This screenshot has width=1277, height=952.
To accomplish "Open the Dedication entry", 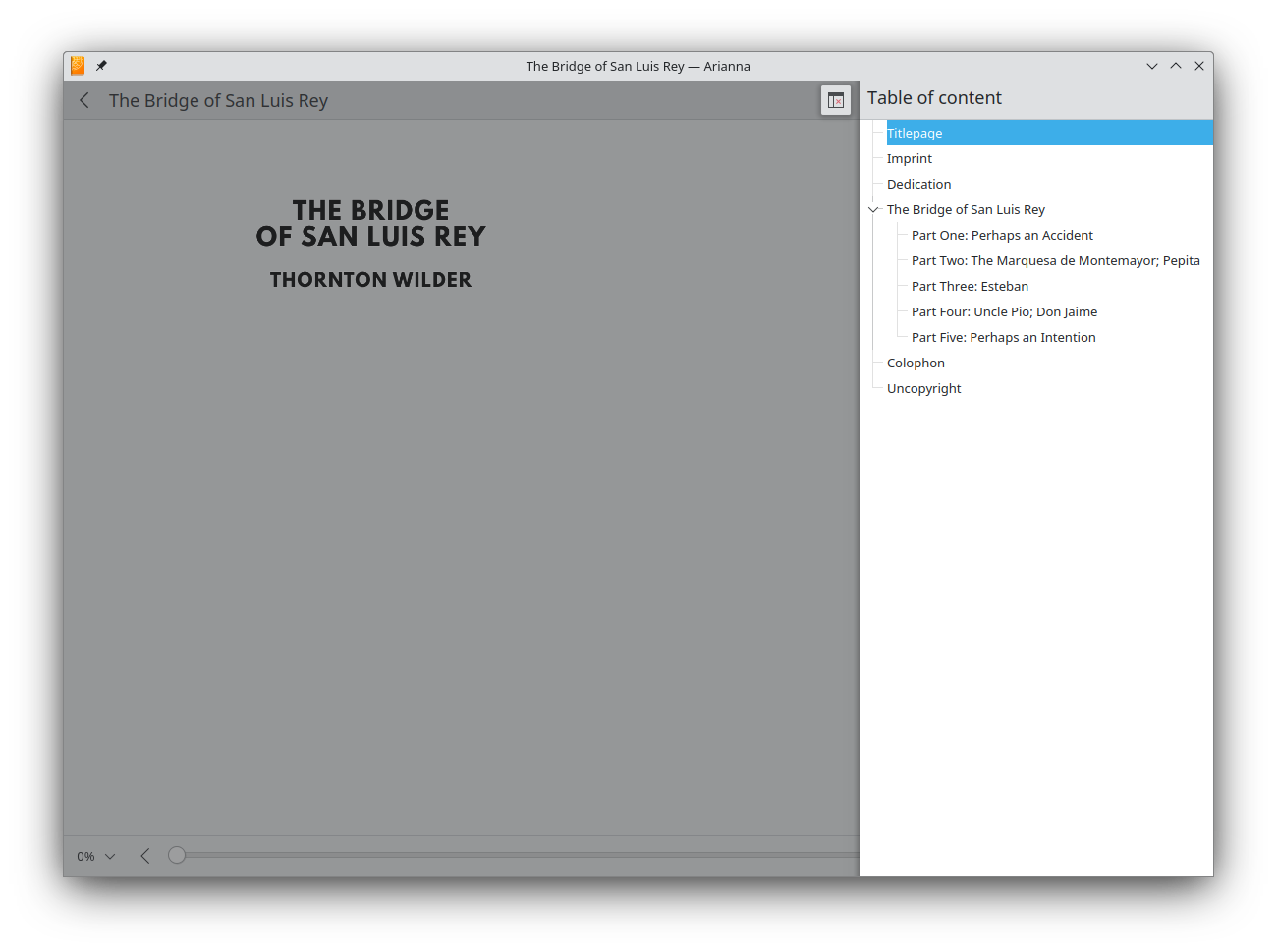I will [919, 184].
